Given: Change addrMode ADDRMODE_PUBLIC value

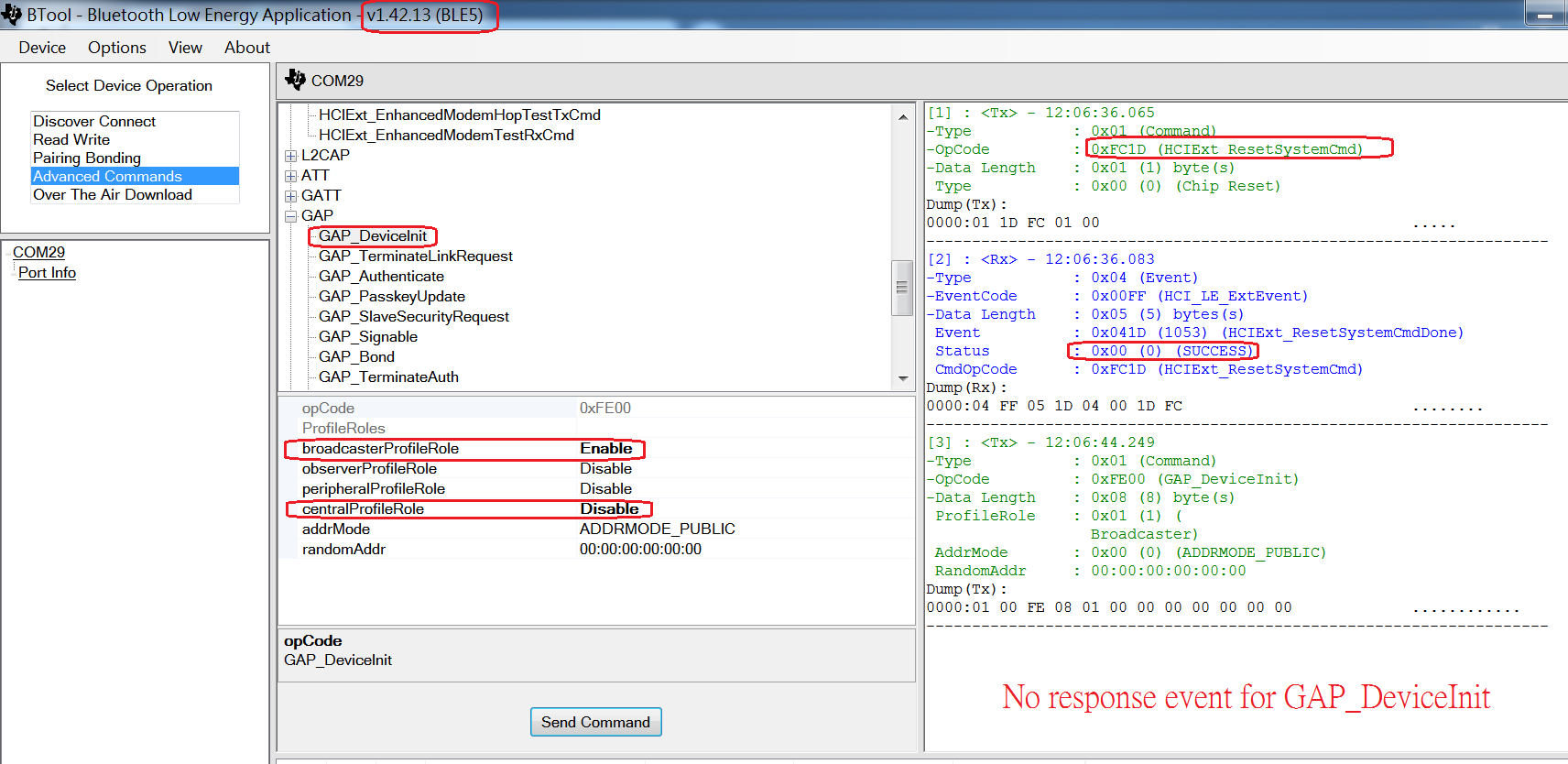Looking at the screenshot, I should [744, 529].
